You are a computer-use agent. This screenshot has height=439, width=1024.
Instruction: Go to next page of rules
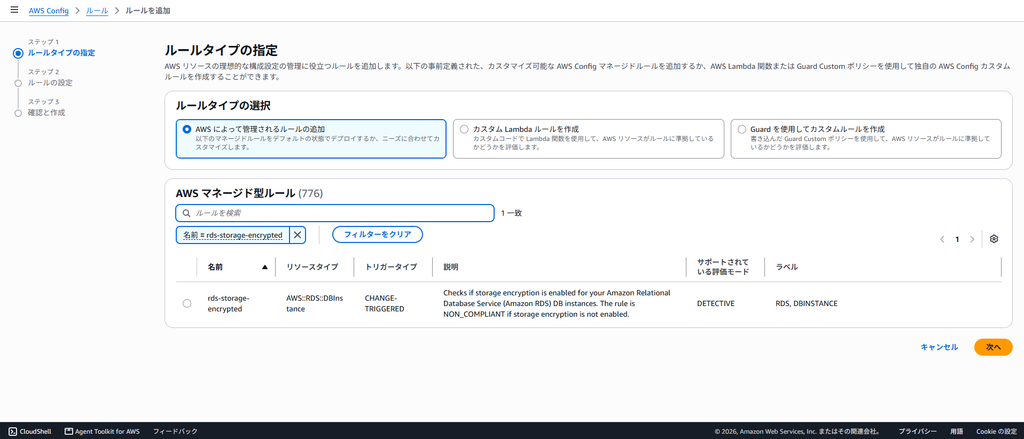[x=972, y=239]
